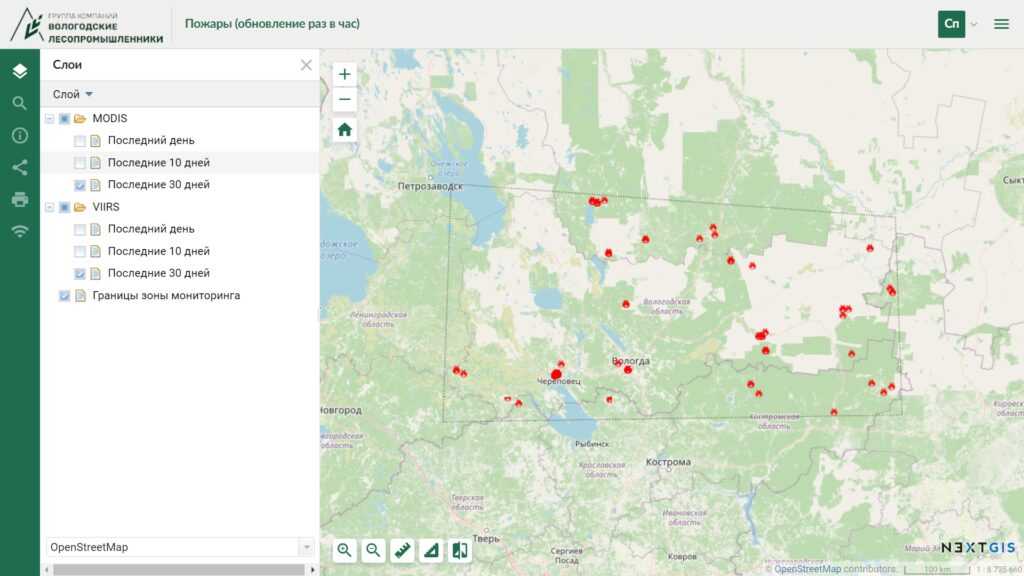Open the search tool in left sidebar
This screenshot has height=576, width=1024.
19,103
